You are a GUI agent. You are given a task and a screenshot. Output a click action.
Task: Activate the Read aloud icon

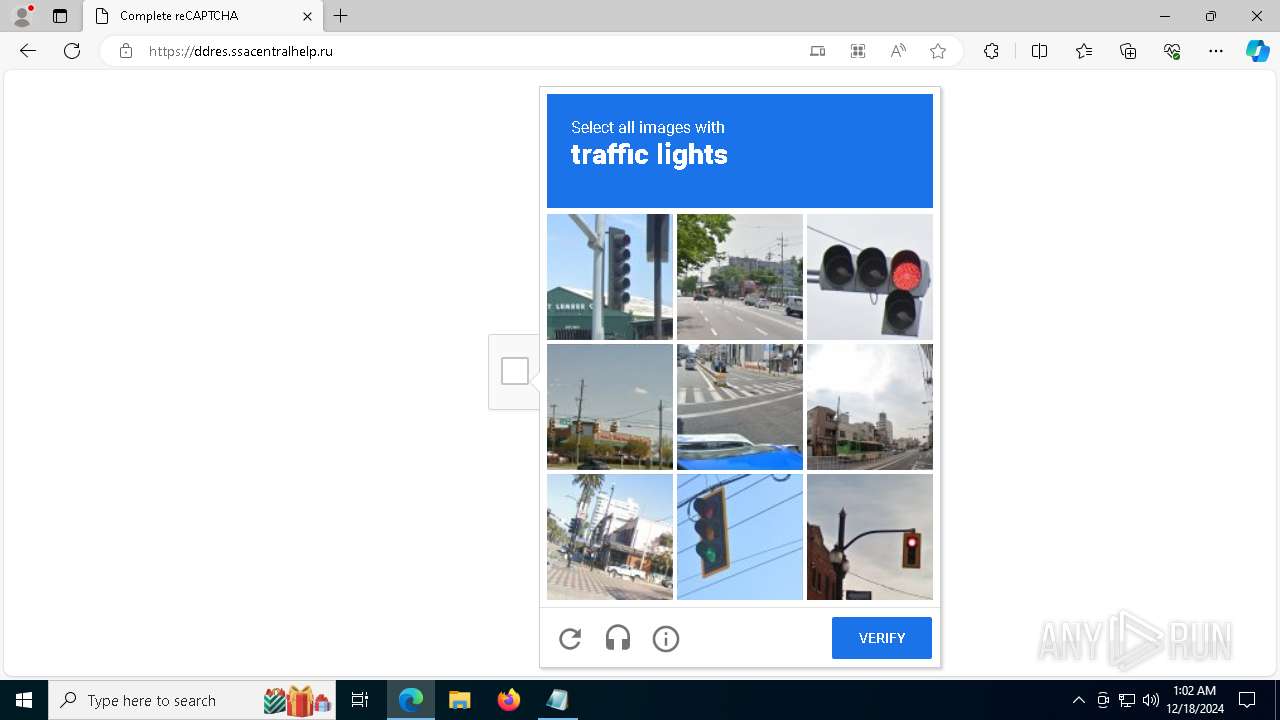coord(898,51)
